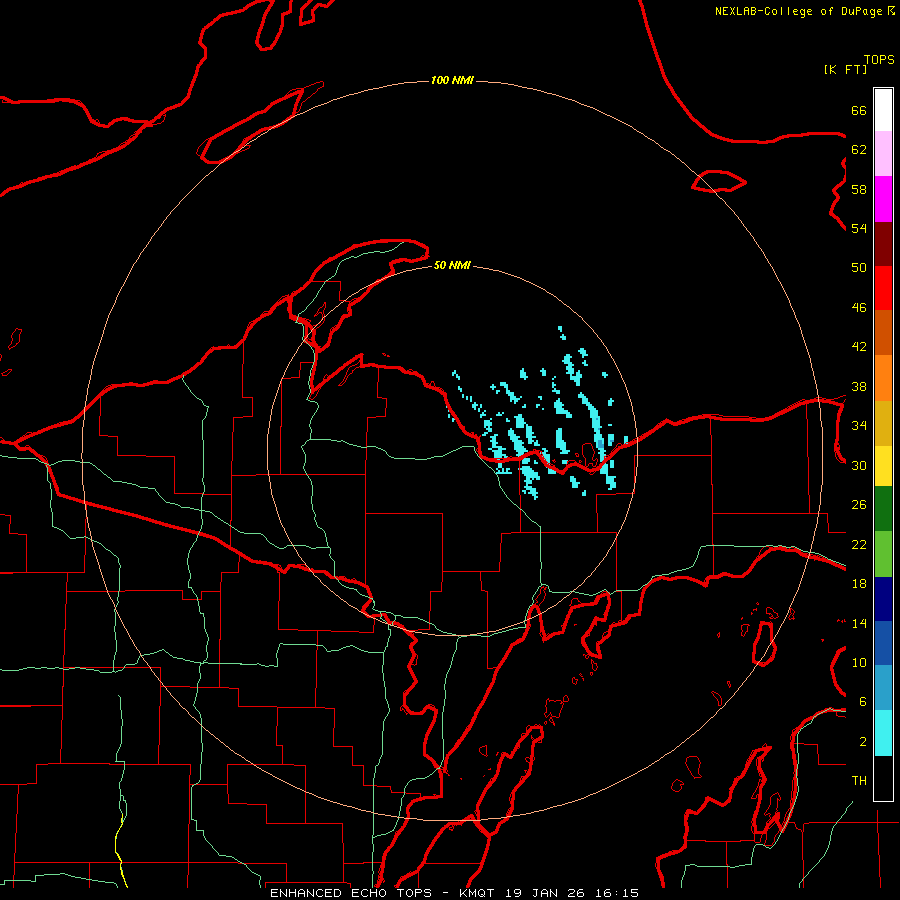Click the black TH threshold swatch
Screen dimensions: 900x900
(883, 778)
